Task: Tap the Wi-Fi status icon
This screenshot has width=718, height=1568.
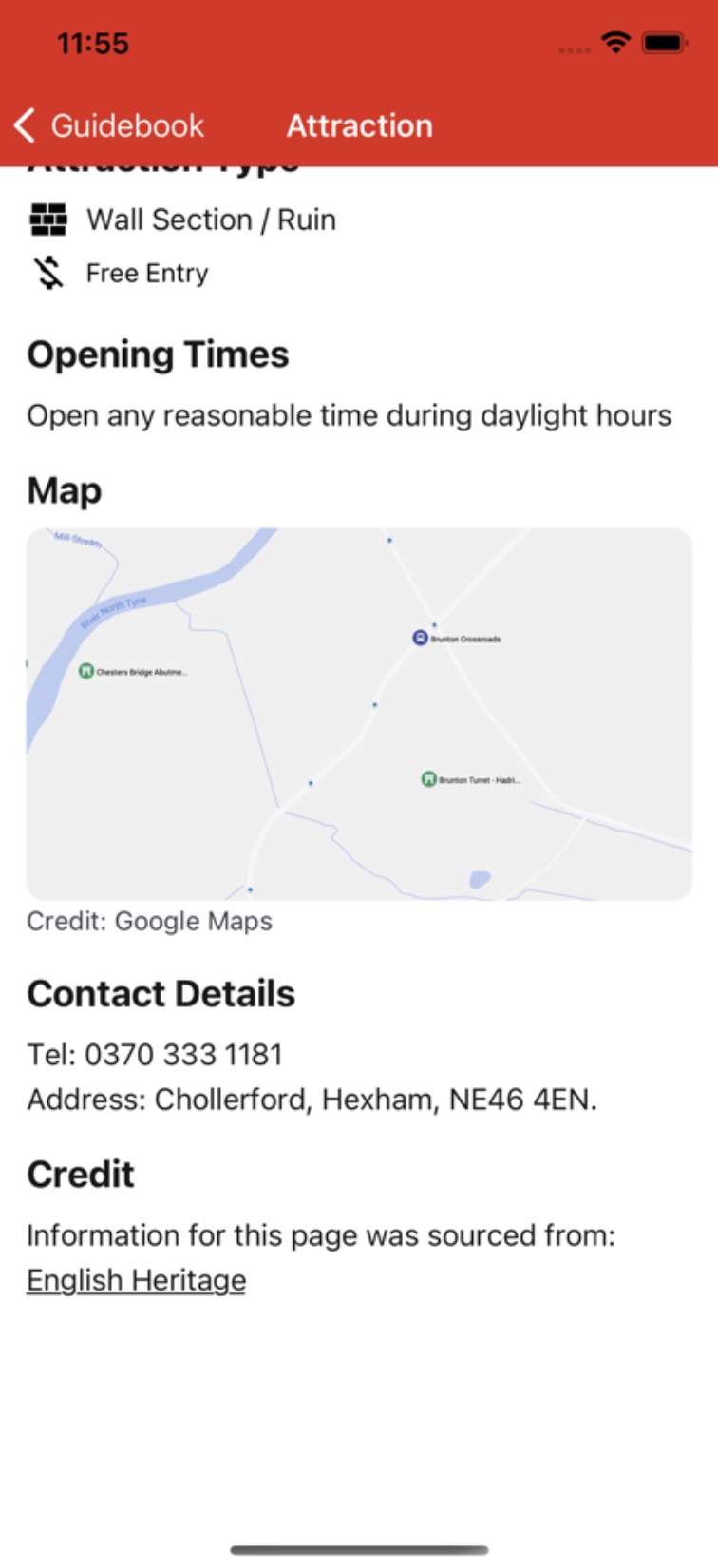Action: (615, 43)
